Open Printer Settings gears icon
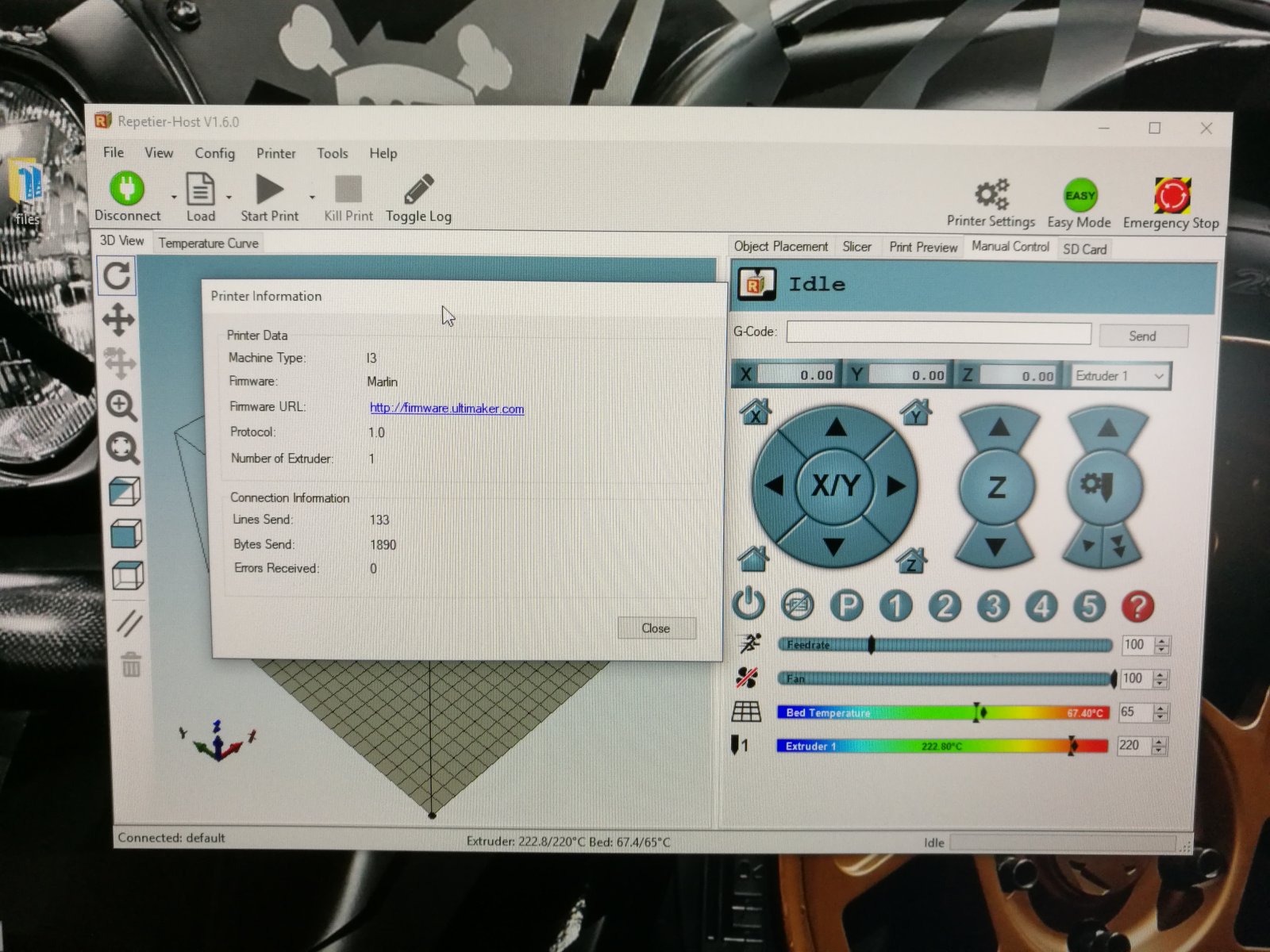1270x952 pixels. (991, 194)
